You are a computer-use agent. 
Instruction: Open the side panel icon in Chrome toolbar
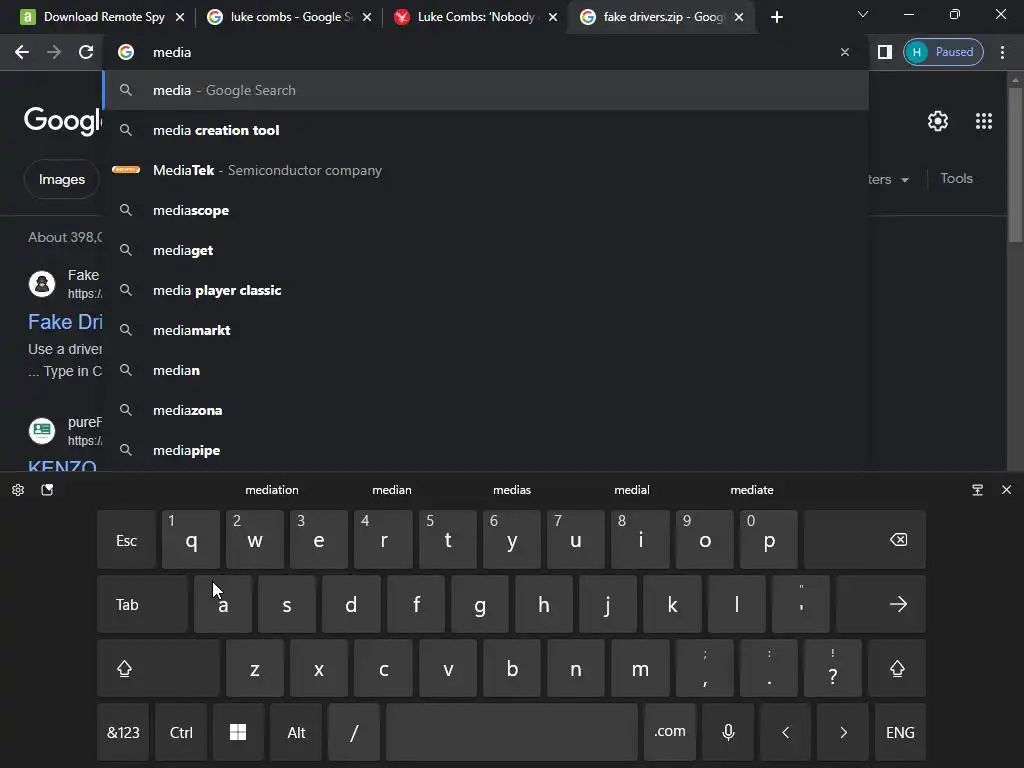[x=884, y=52]
